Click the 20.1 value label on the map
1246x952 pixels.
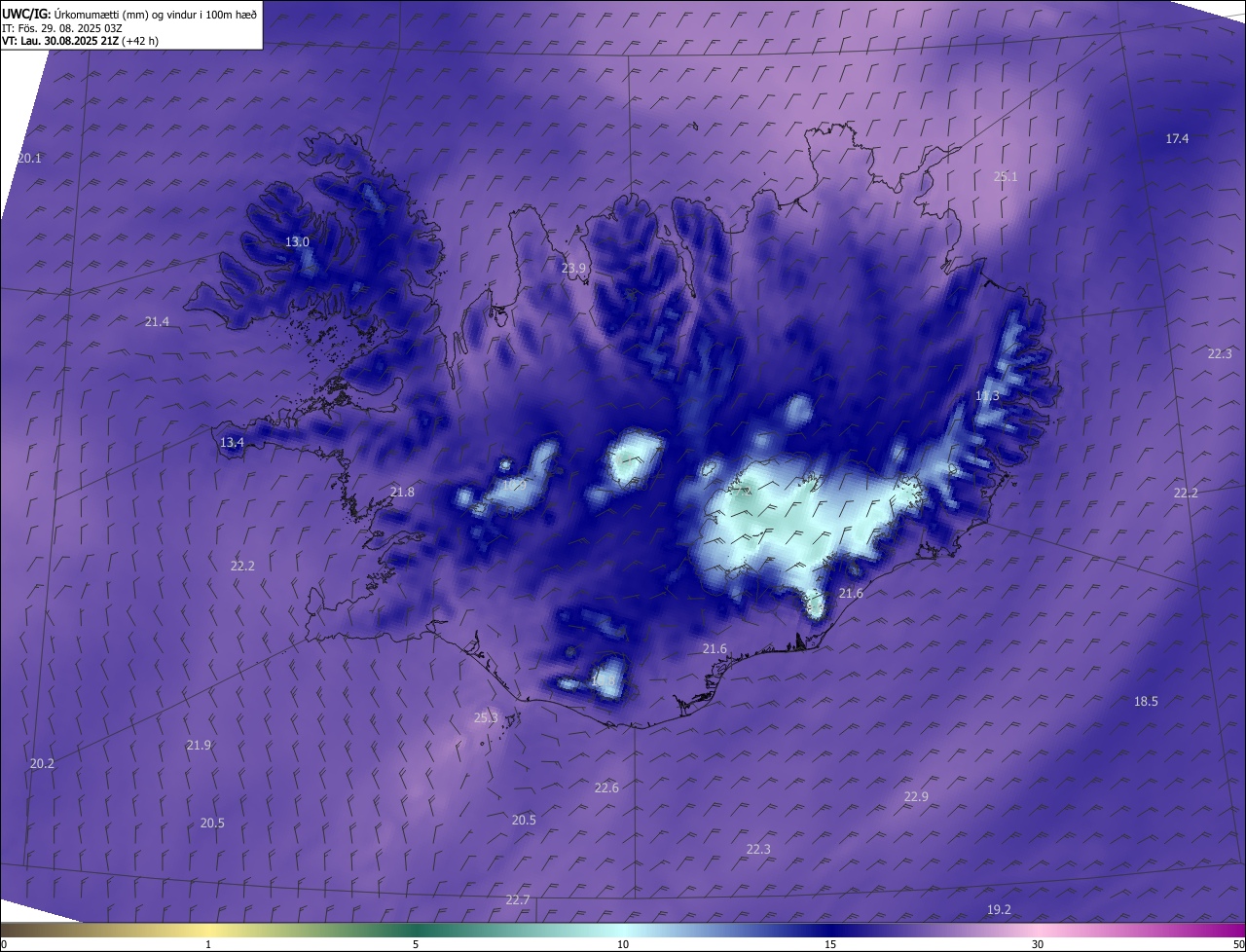coord(30,158)
